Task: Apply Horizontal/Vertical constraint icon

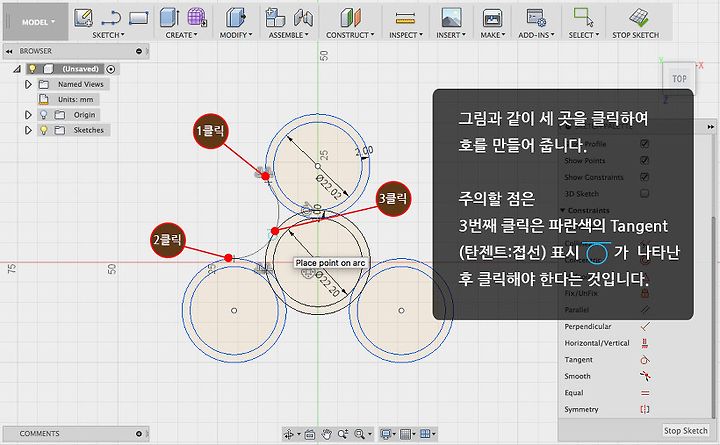Action: point(645,343)
